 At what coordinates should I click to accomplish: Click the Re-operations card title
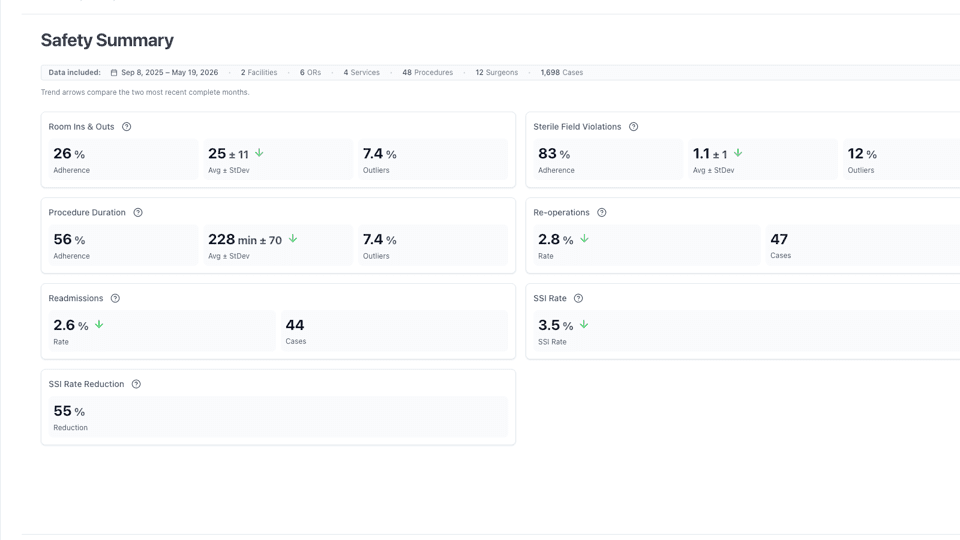[x=561, y=212]
